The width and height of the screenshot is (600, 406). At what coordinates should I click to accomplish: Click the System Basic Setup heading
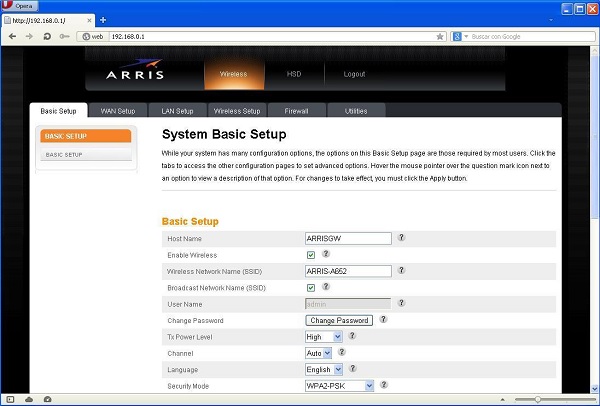pos(224,134)
